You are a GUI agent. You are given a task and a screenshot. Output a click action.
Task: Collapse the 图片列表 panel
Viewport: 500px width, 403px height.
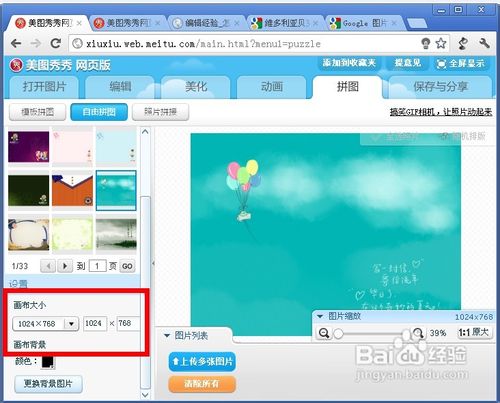[167, 335]
